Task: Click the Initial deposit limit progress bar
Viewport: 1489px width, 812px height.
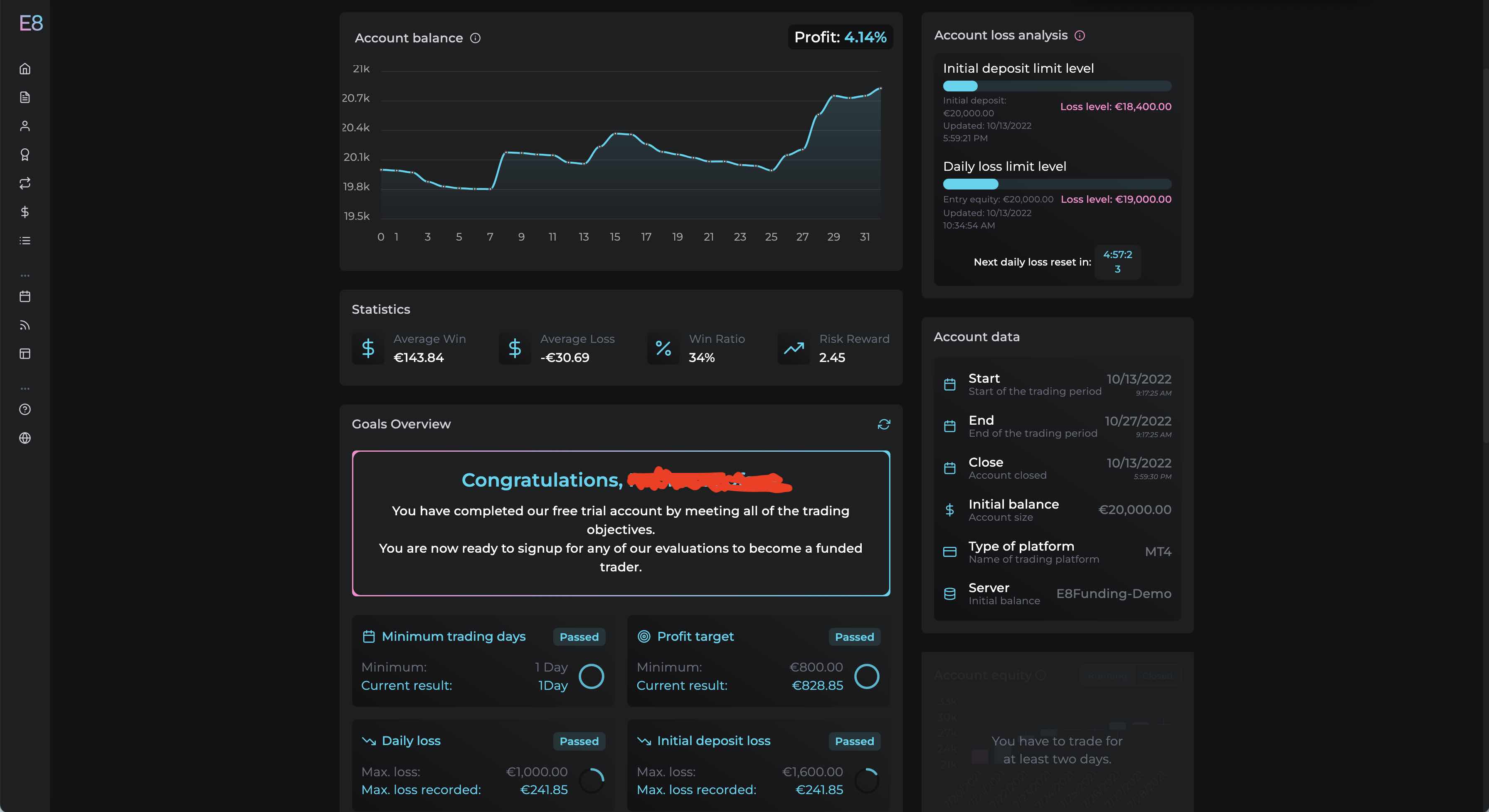Action: tap(1057, 86)
